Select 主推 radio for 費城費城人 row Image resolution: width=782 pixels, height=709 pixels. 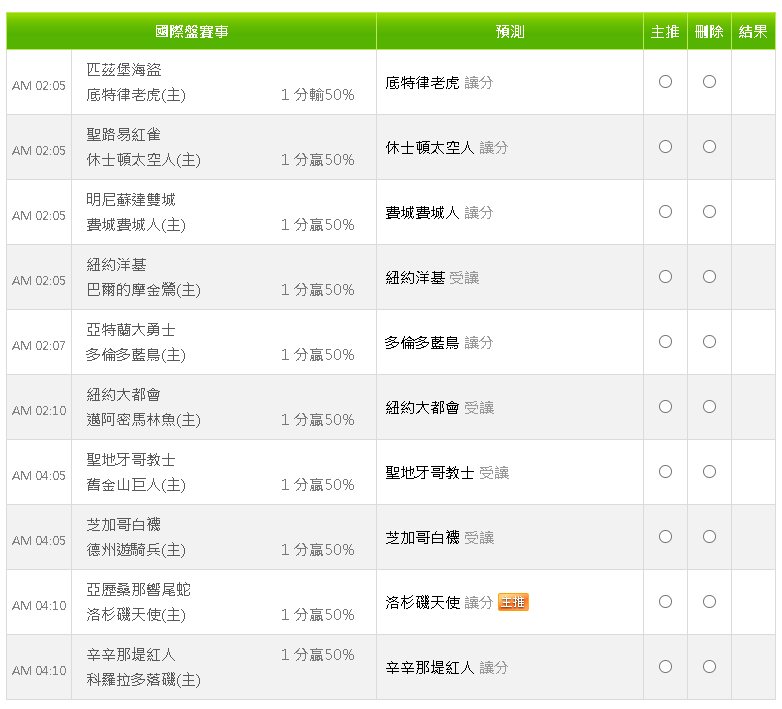[665, 212]
